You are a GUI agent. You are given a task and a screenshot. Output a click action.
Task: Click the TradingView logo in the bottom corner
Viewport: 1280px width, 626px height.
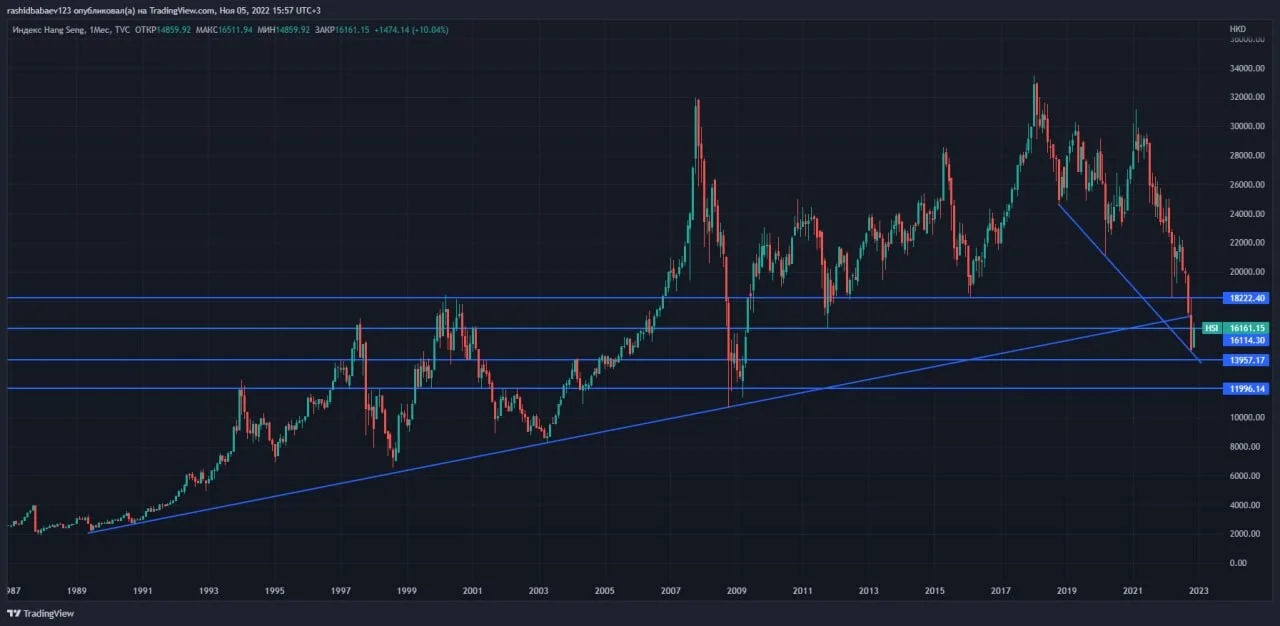pyautogui.click(x=40, y=613)
